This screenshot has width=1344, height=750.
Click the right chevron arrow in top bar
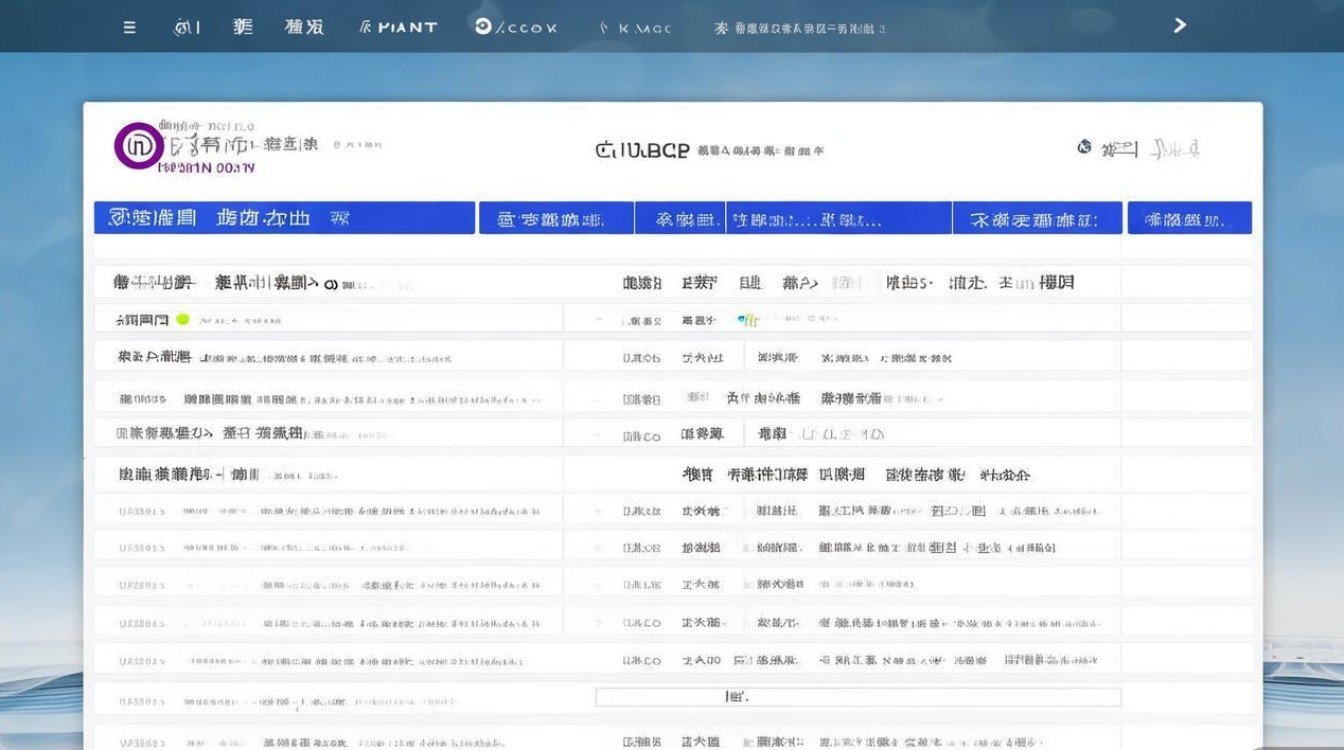pyautogui.click(x=1180, y=26)
